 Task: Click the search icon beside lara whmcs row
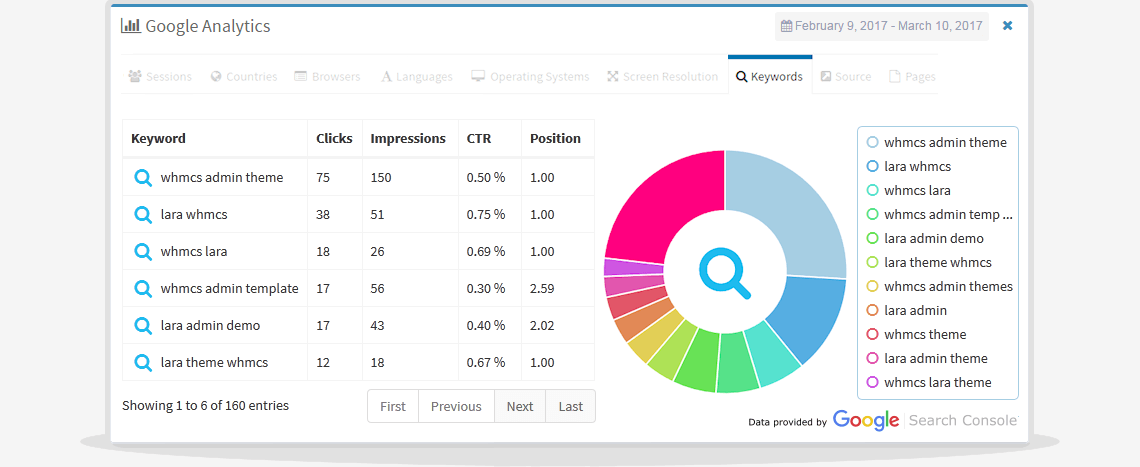pos(143,215)
